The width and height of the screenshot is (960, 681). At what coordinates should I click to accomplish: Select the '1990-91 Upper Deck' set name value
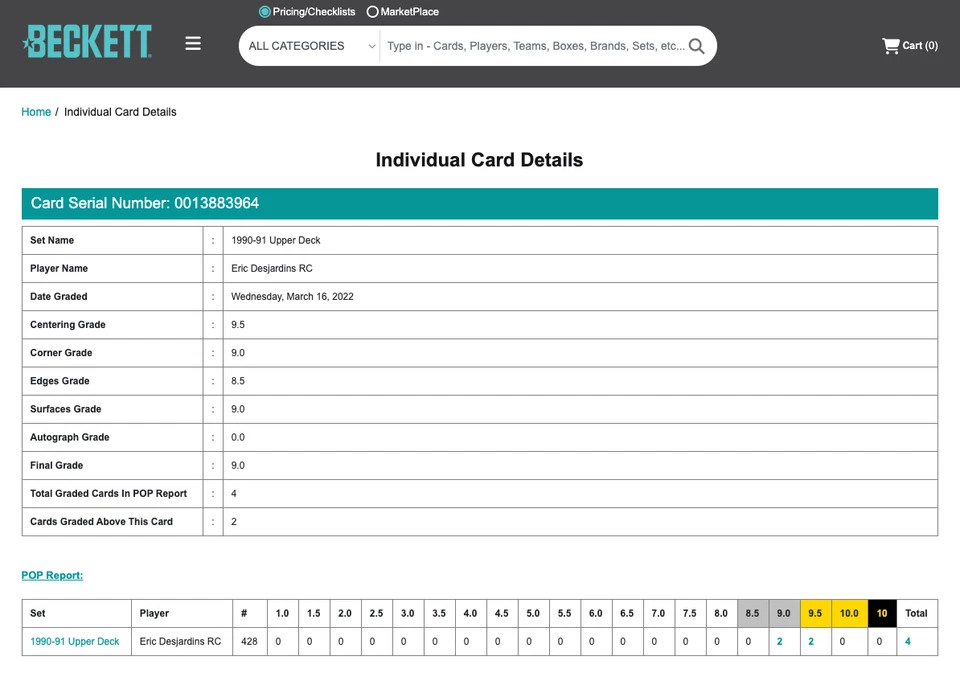(276, 240)
